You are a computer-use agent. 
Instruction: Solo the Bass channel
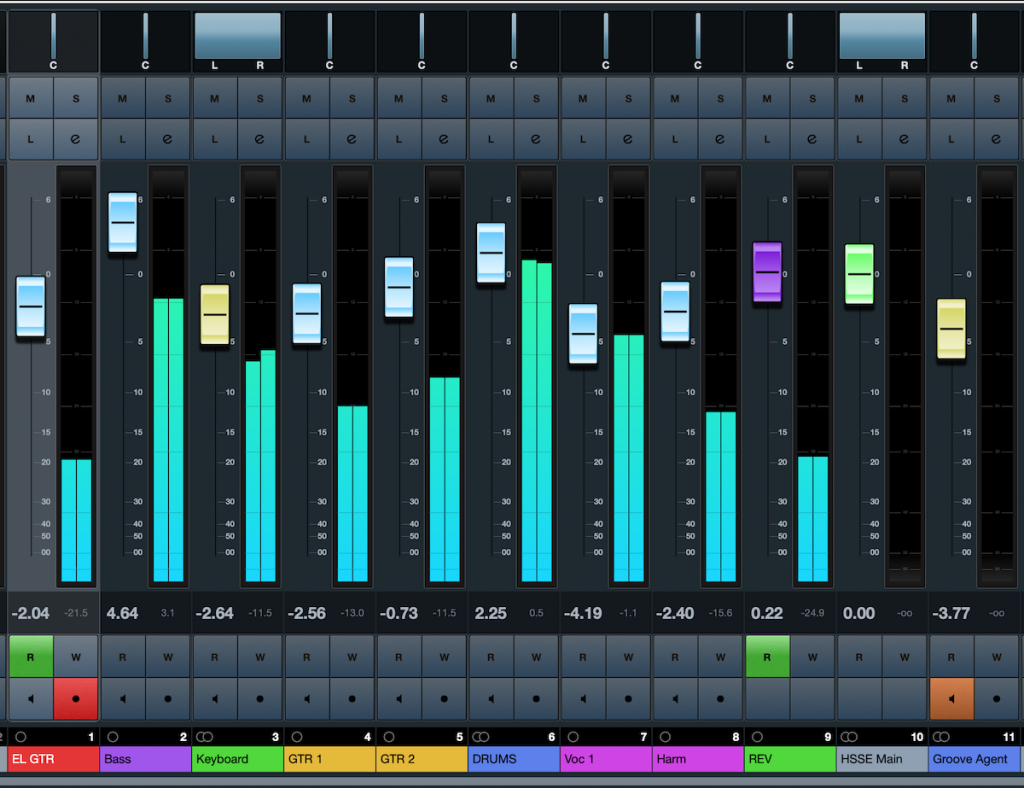point(167,97)
